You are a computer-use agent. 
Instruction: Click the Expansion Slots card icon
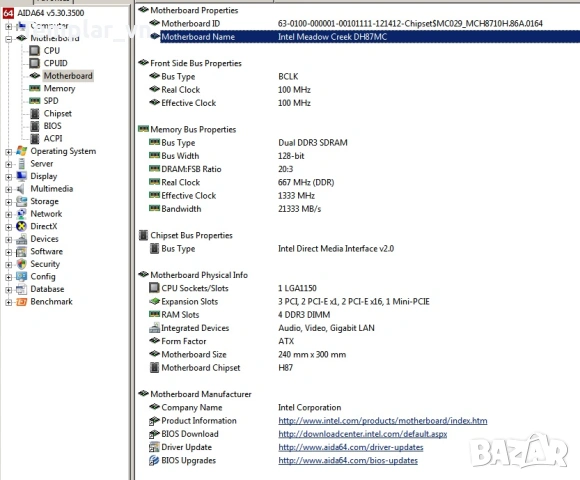pyautogui.click(x=154, y=301)
